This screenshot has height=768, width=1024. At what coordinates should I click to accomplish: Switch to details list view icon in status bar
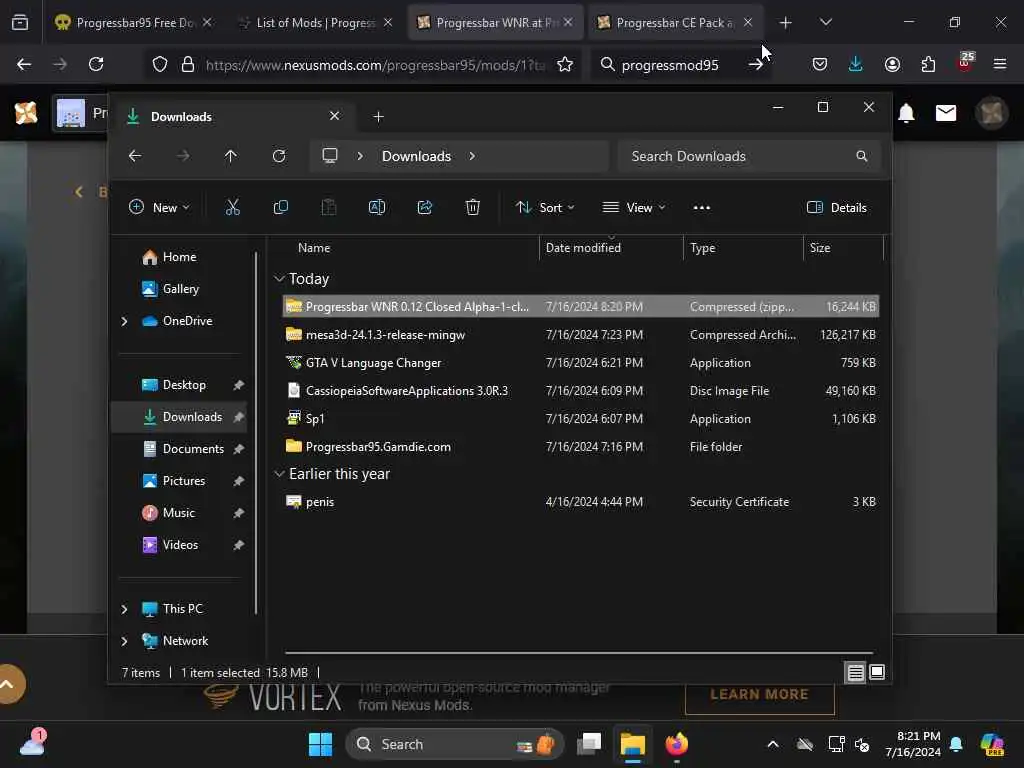coord(856,672)
